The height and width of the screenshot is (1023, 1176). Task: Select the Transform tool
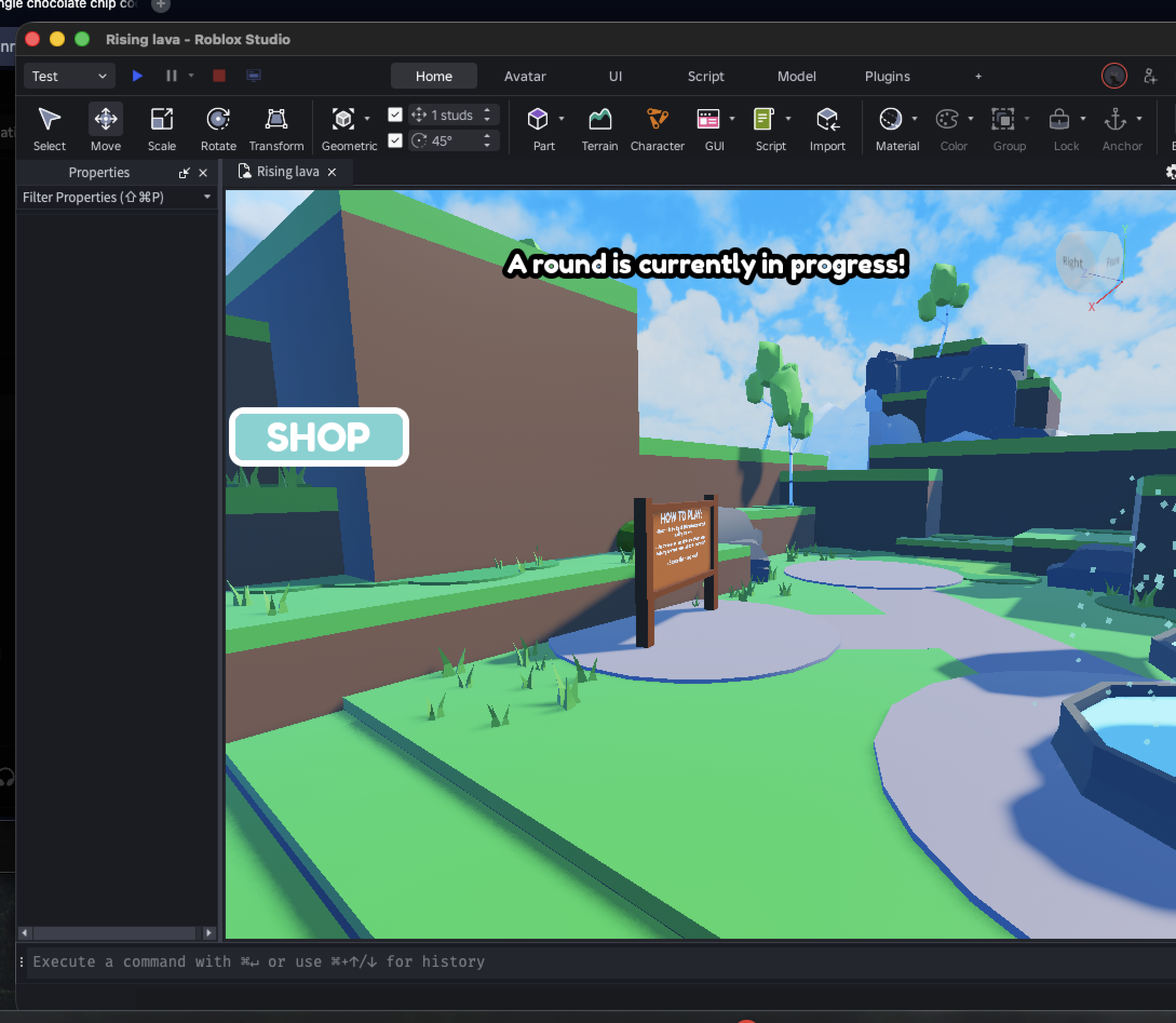(276, 128)
